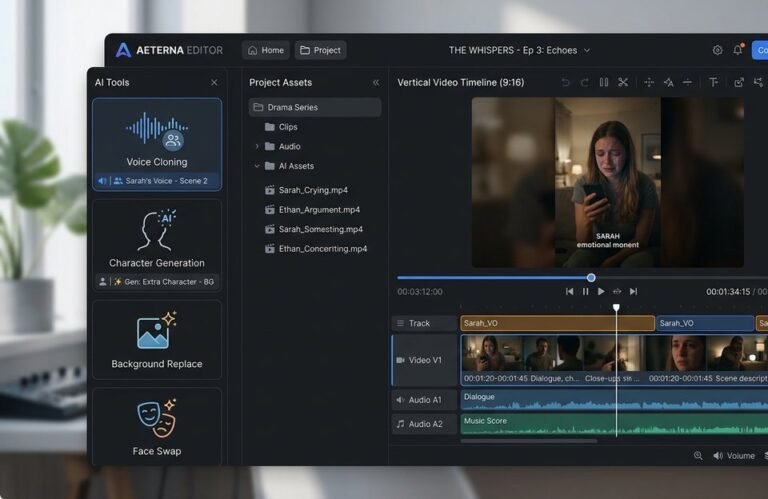The width and height of the screenshot is (768, 499).
Task: Click the text effects icon
Action: point(669,82)
